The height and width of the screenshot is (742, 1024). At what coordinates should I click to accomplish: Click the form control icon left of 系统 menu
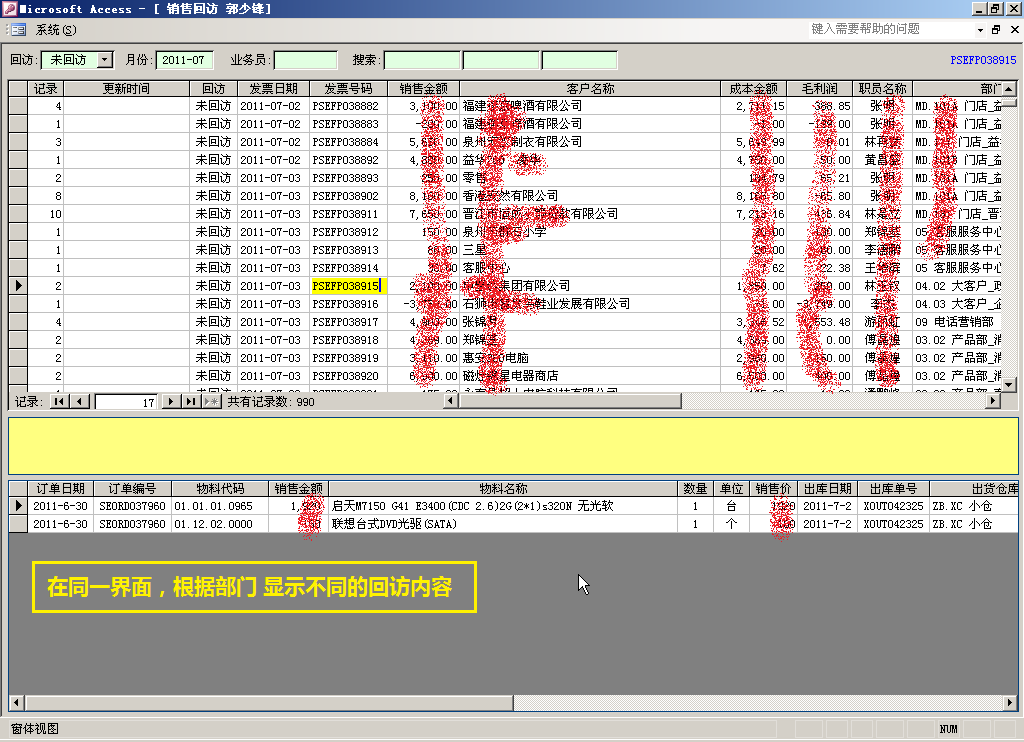click(18, 30)
